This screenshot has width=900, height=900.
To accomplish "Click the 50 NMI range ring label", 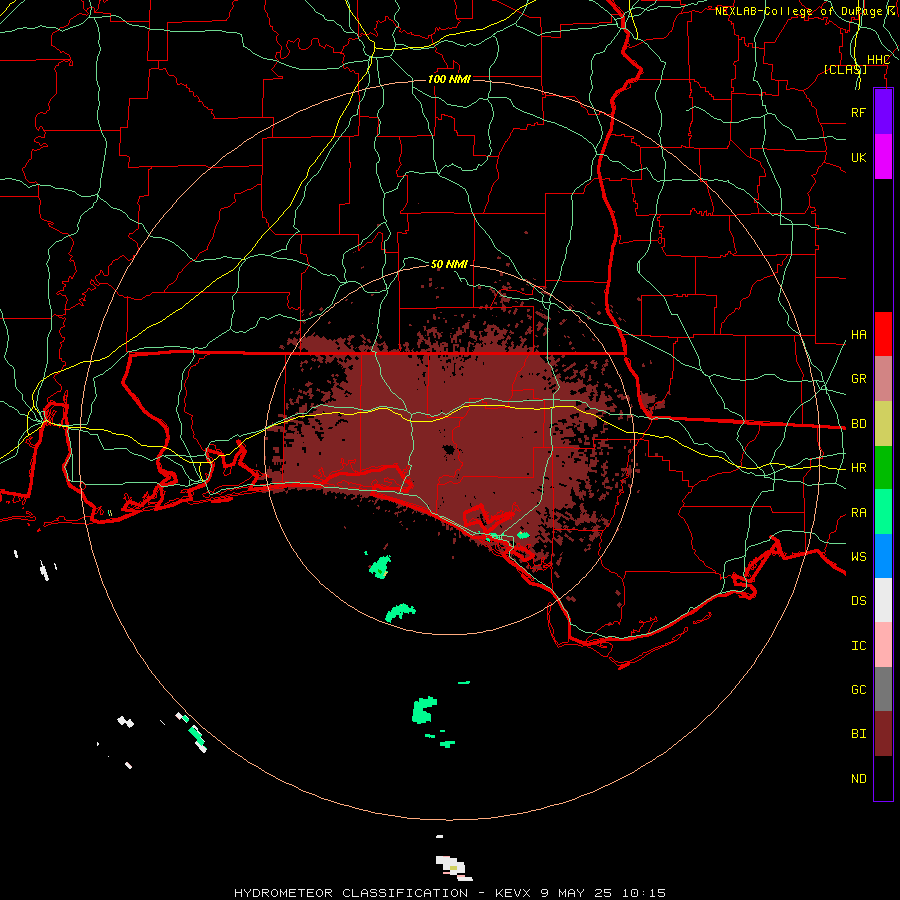I will pos(449,264).
